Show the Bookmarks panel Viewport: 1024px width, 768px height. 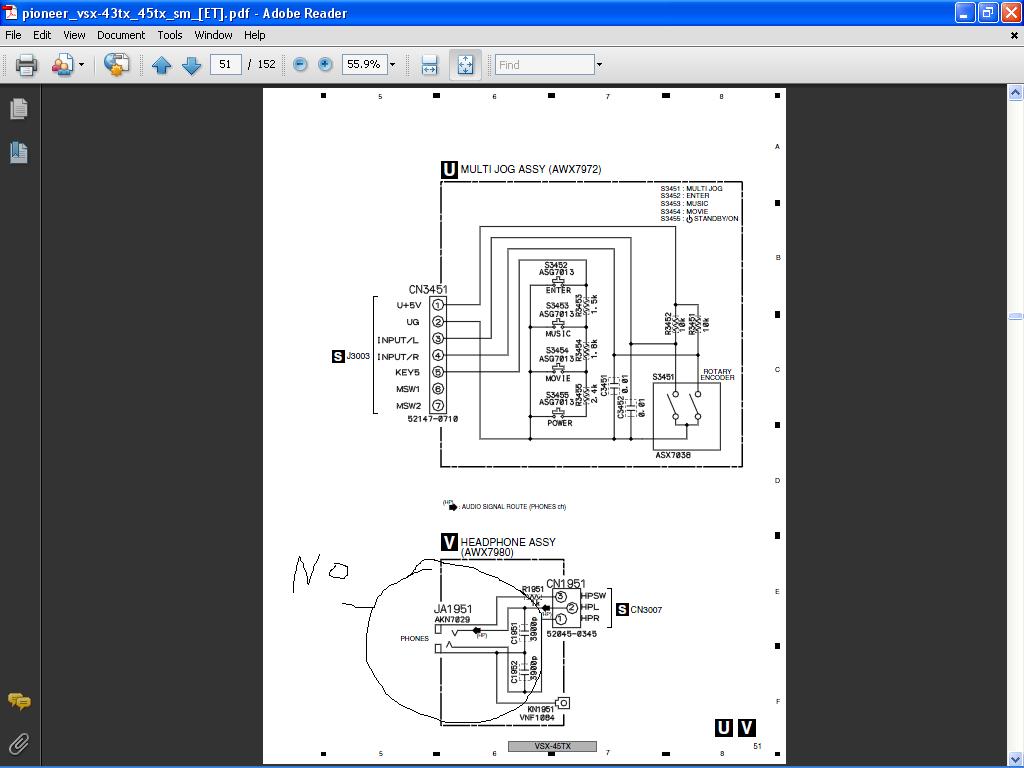tap(19, 152)
